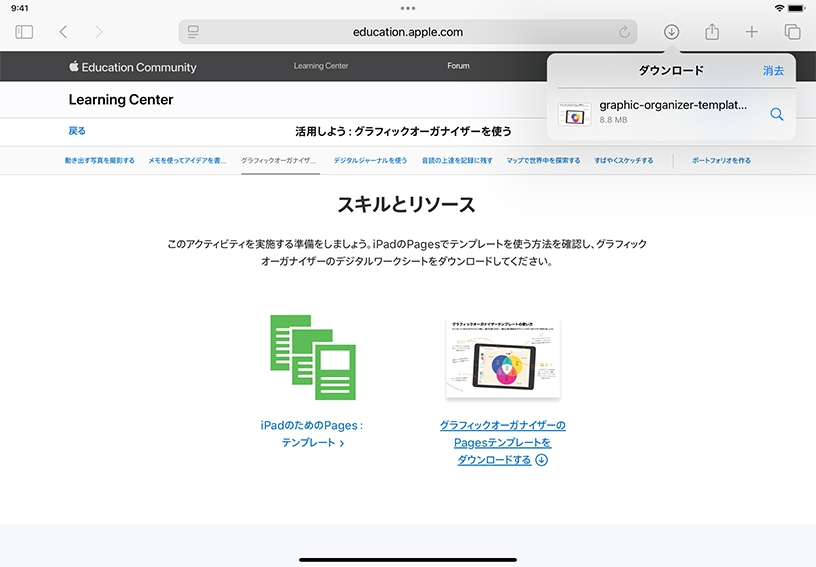Select デジタルジャーナルを使う tab
Image resolution: width=816 pixels, height=567 pixels.
pyautogui.click(x=370, y=160)
